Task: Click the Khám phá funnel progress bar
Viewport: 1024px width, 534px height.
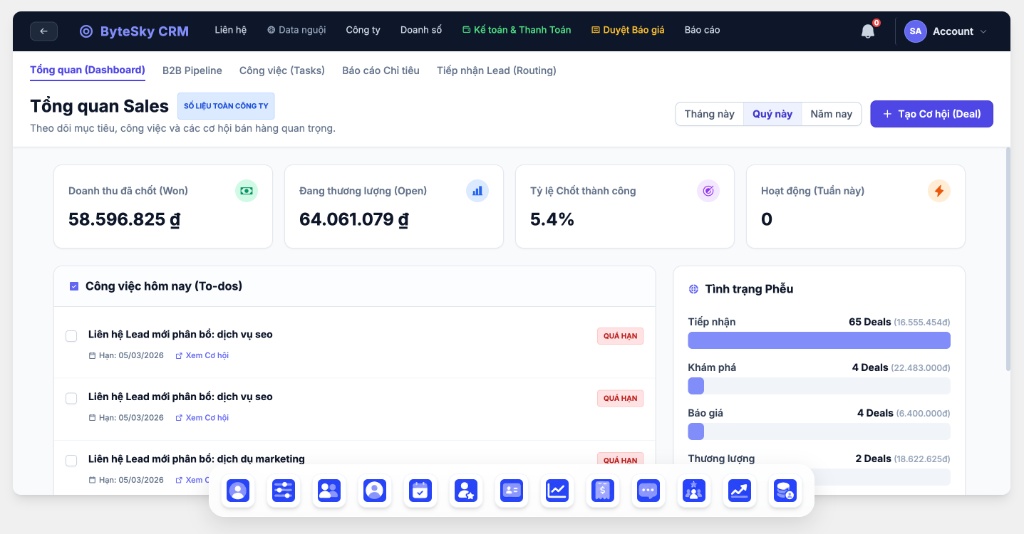Action: point(819,386)
